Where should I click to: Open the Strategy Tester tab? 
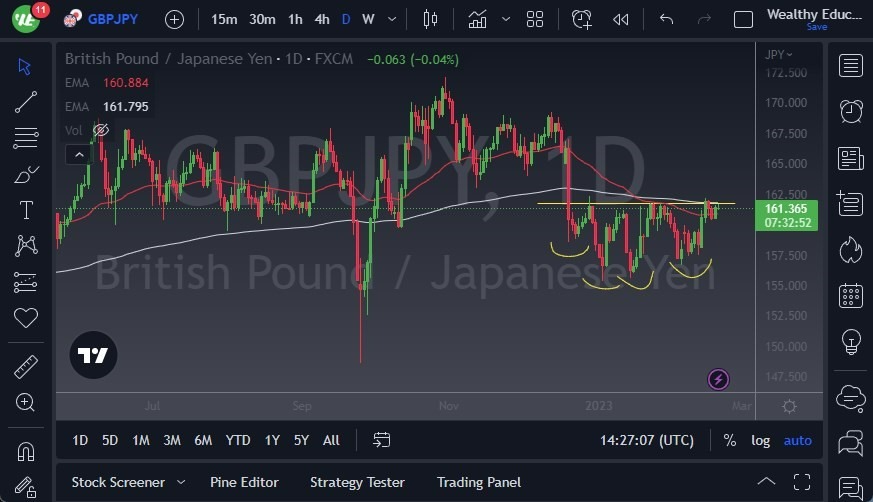[357, 482]
